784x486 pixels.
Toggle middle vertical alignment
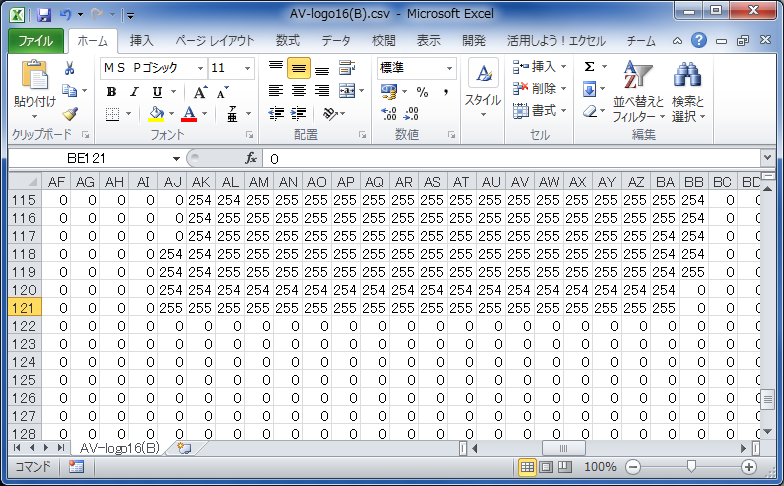298,68
